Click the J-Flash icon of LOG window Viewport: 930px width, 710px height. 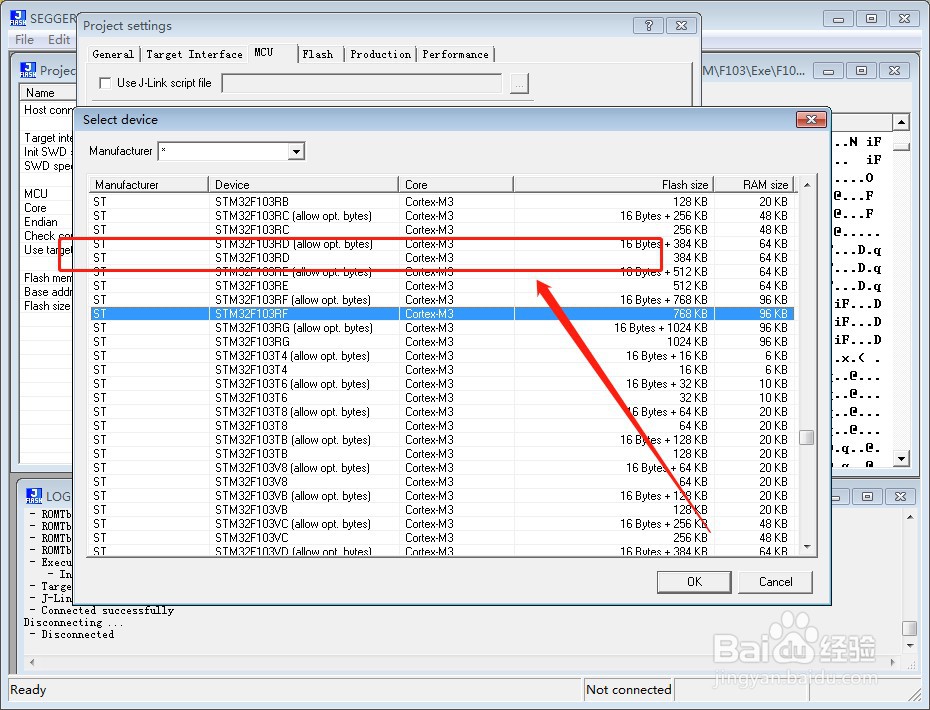(x=34, y=496)
